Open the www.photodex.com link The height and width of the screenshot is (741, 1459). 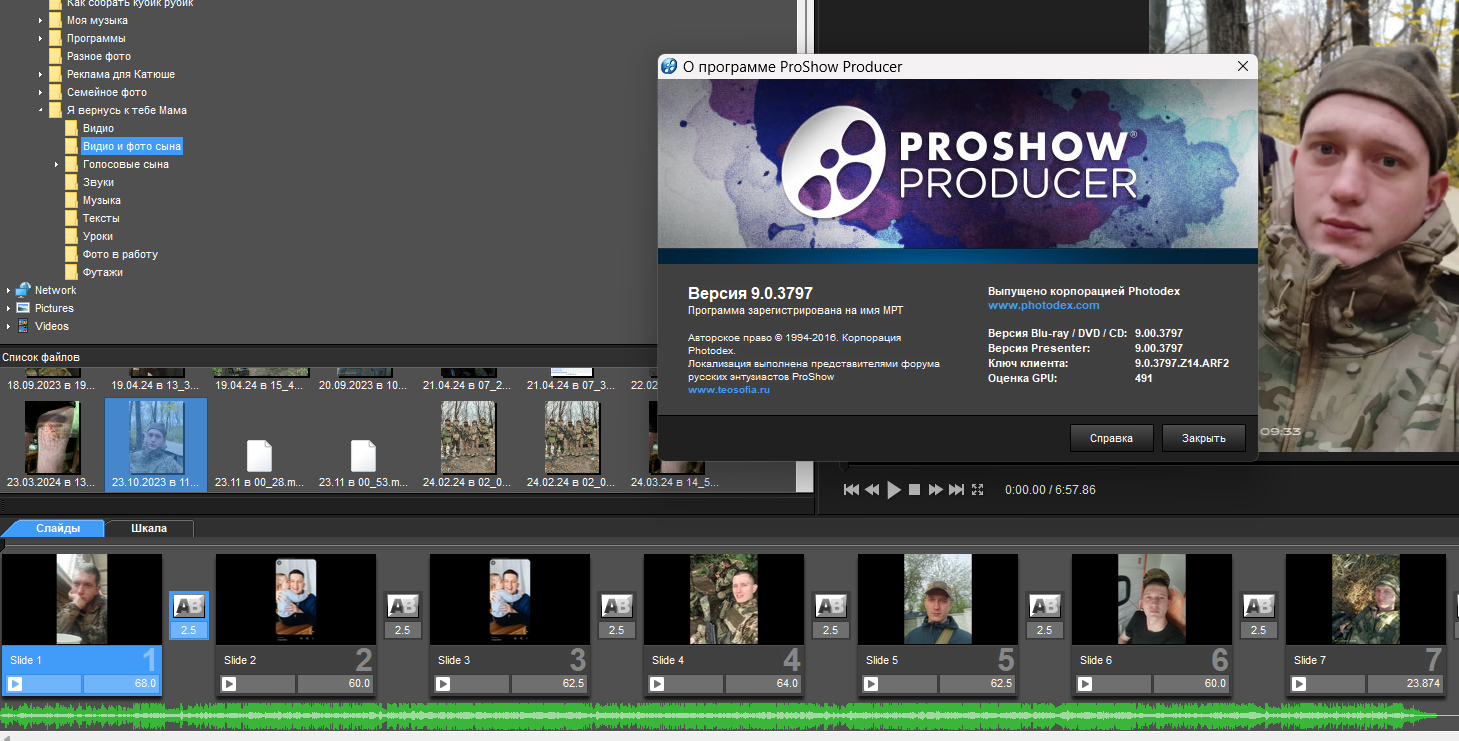coord(1043,305)
